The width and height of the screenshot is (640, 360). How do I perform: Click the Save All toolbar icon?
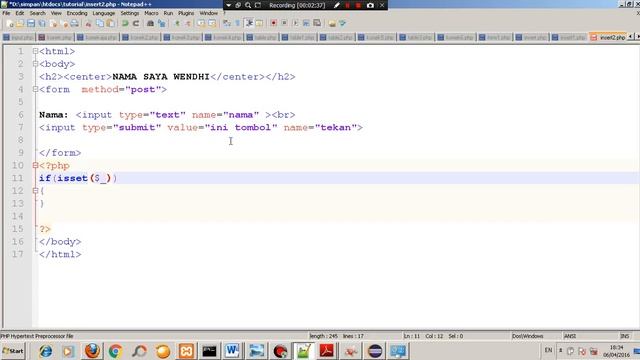click(x=42, y=24)
